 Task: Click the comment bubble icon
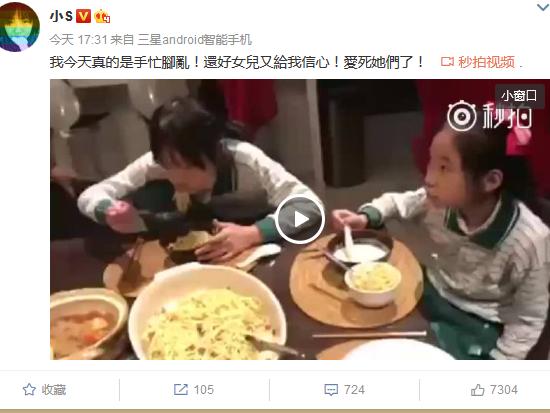click(x=331, y=390)
